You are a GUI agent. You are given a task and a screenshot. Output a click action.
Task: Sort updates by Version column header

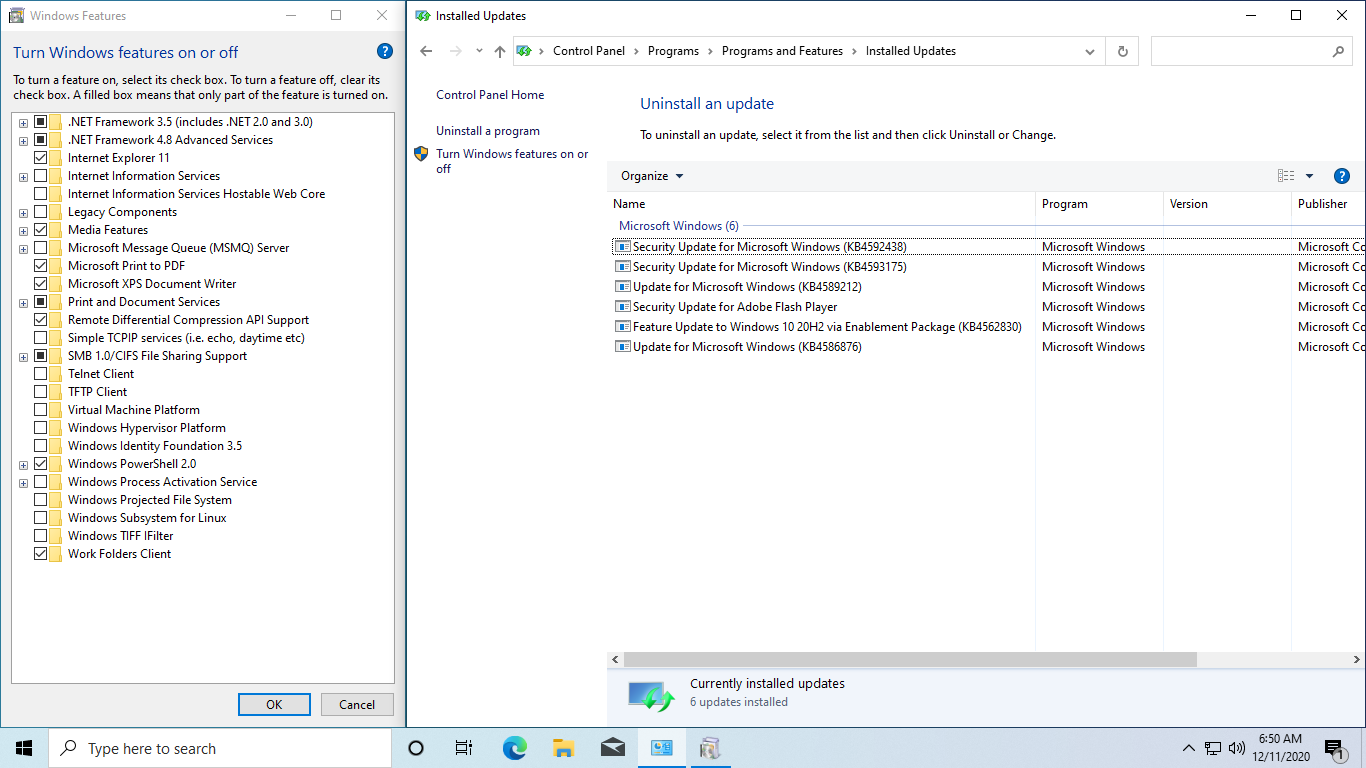tap(1227, 204)
